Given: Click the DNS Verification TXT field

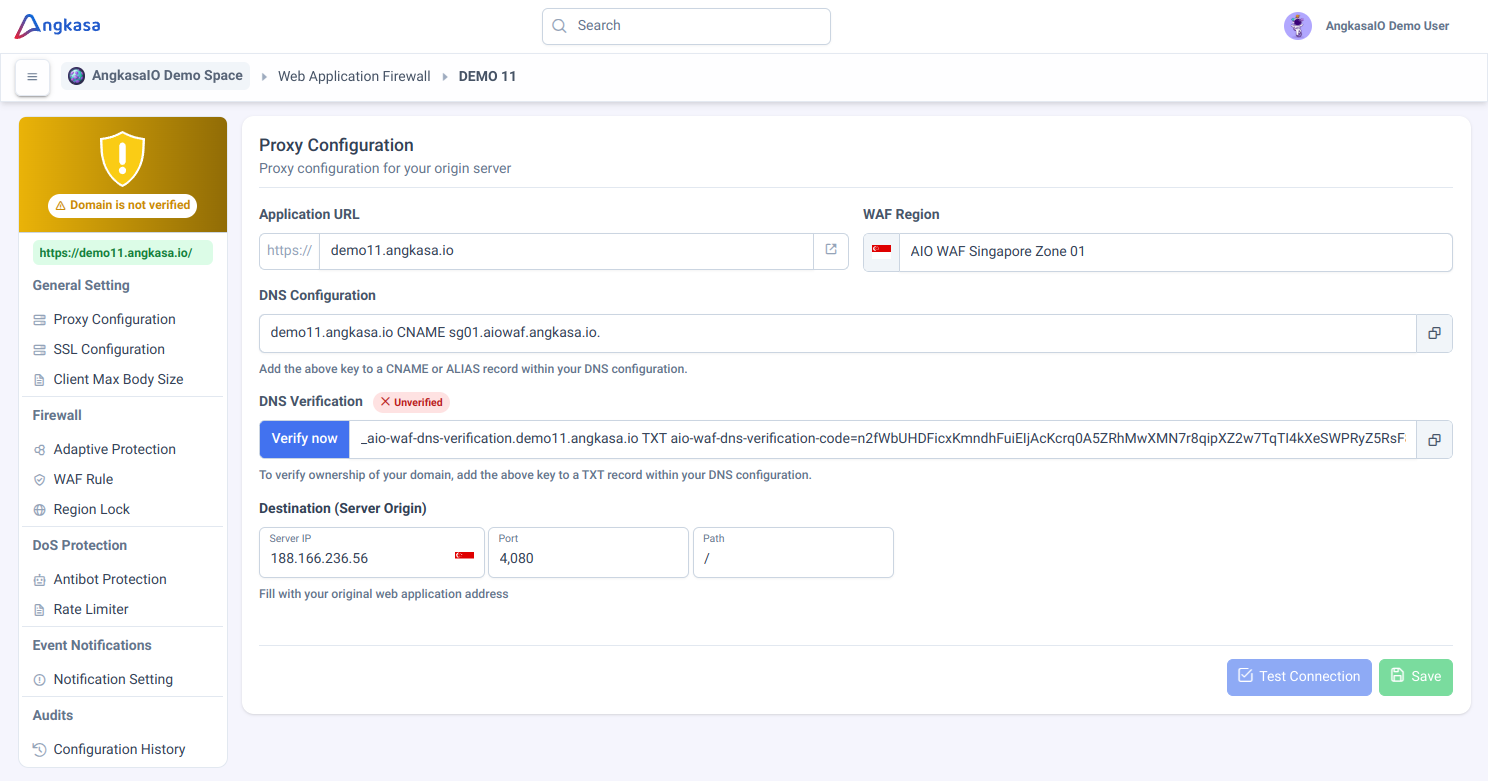Looking at the screenshot, I should tap(883, 439).
